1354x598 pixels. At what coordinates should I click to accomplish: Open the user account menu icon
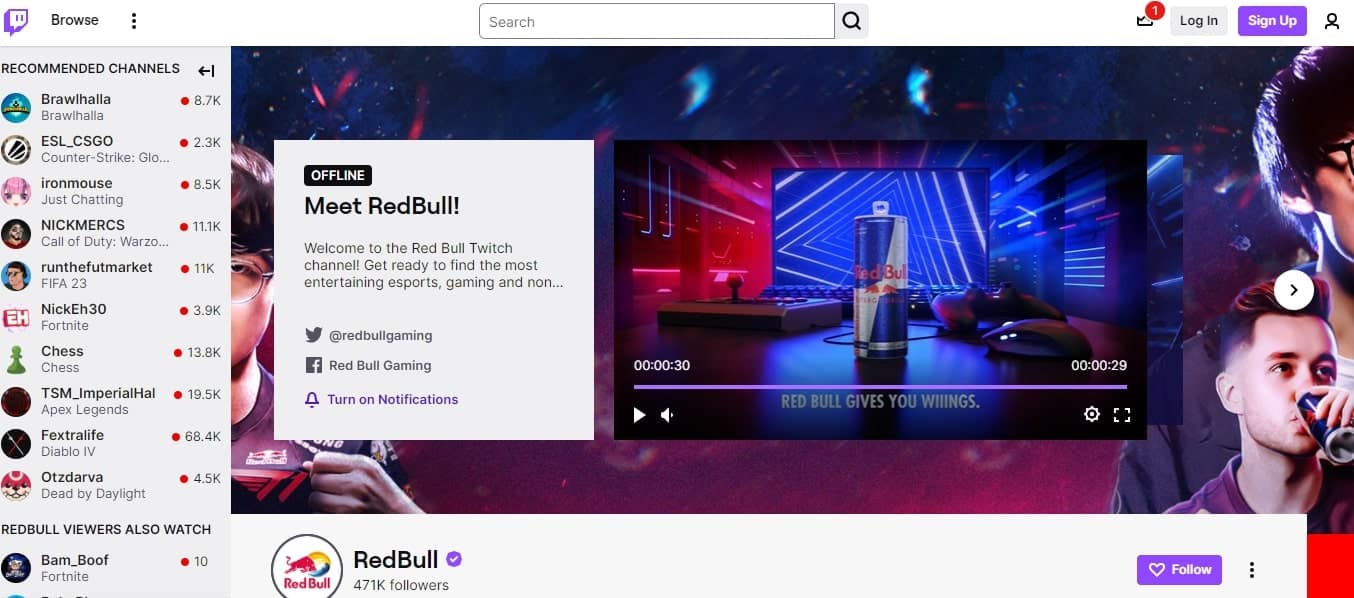pyautogui.click(x=1331, y=21)
